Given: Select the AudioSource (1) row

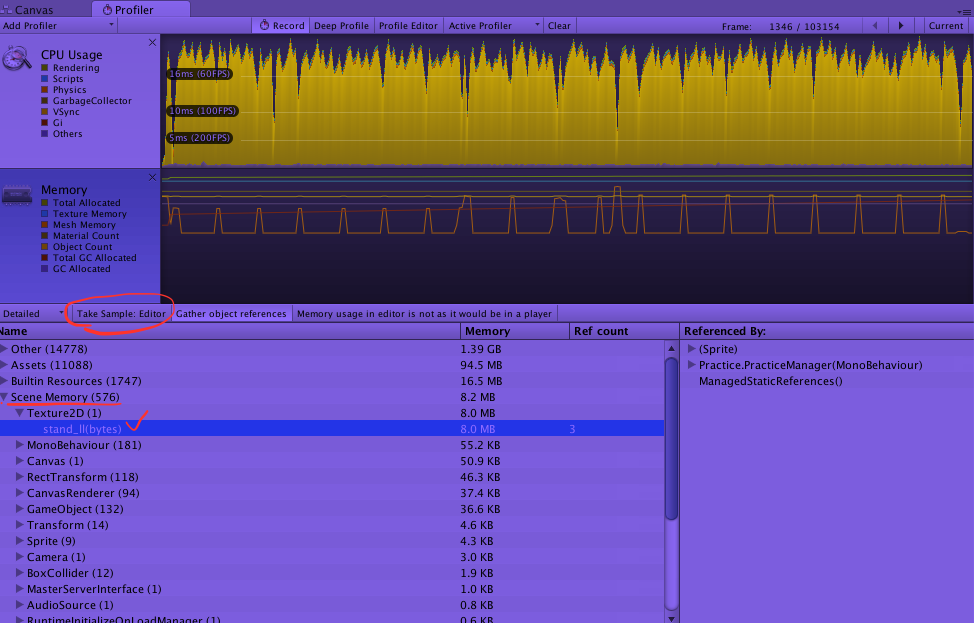Looking at the screenshot, I should [332, 605].
